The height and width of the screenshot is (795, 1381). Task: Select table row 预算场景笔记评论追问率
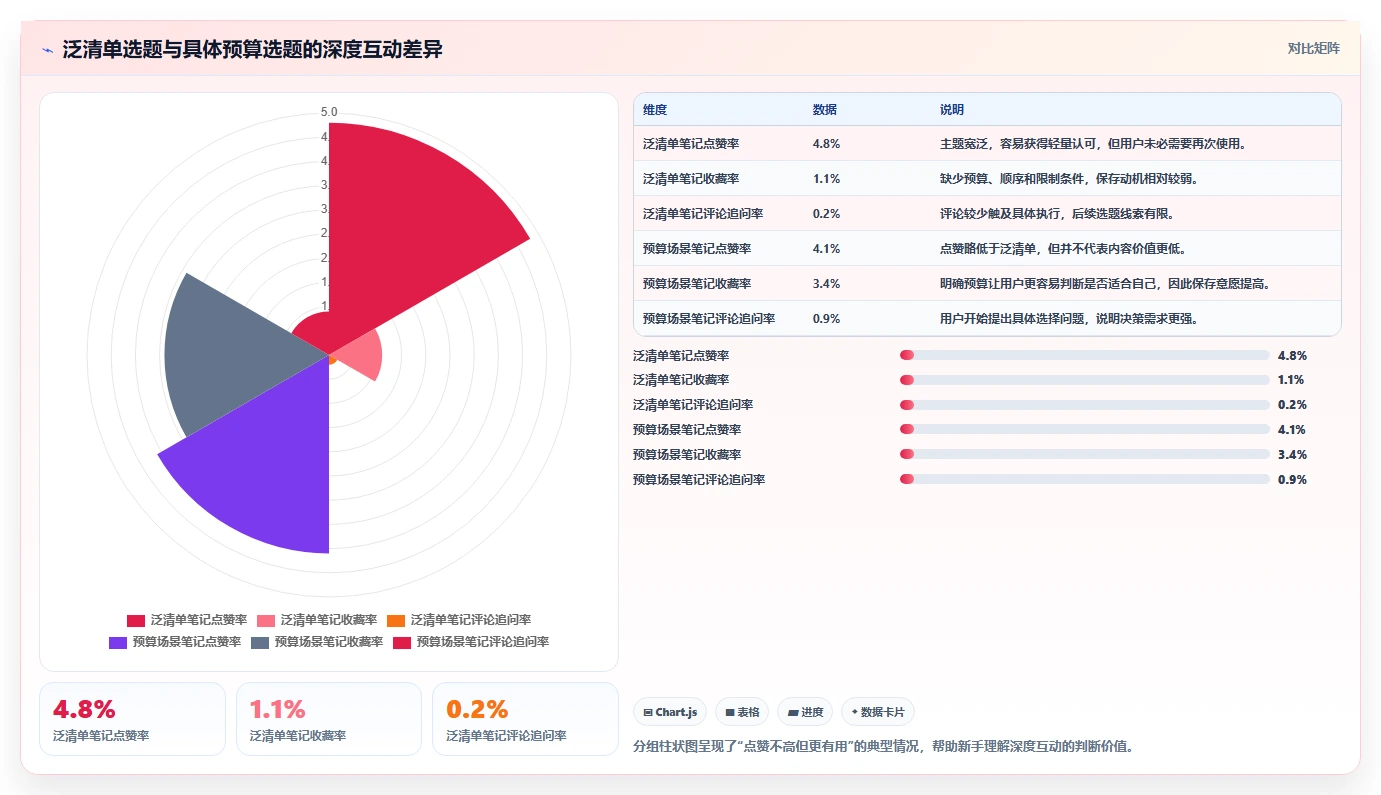tap(987, 318)
